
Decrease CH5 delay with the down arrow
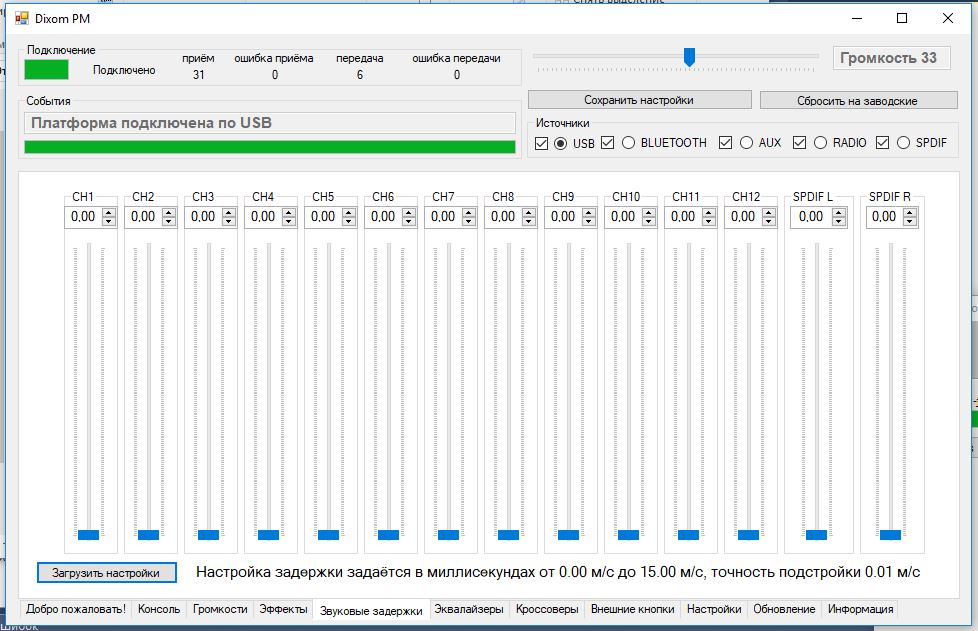click(x=348, y=221)
